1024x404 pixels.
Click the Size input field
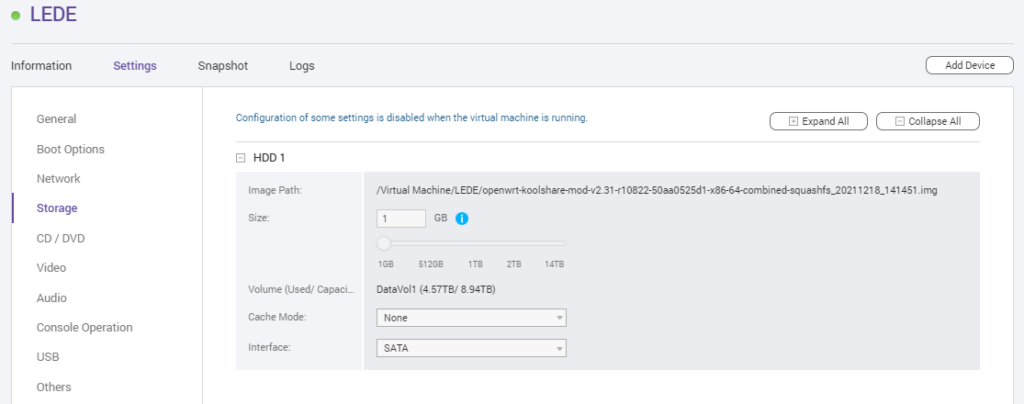coord(402,219)
